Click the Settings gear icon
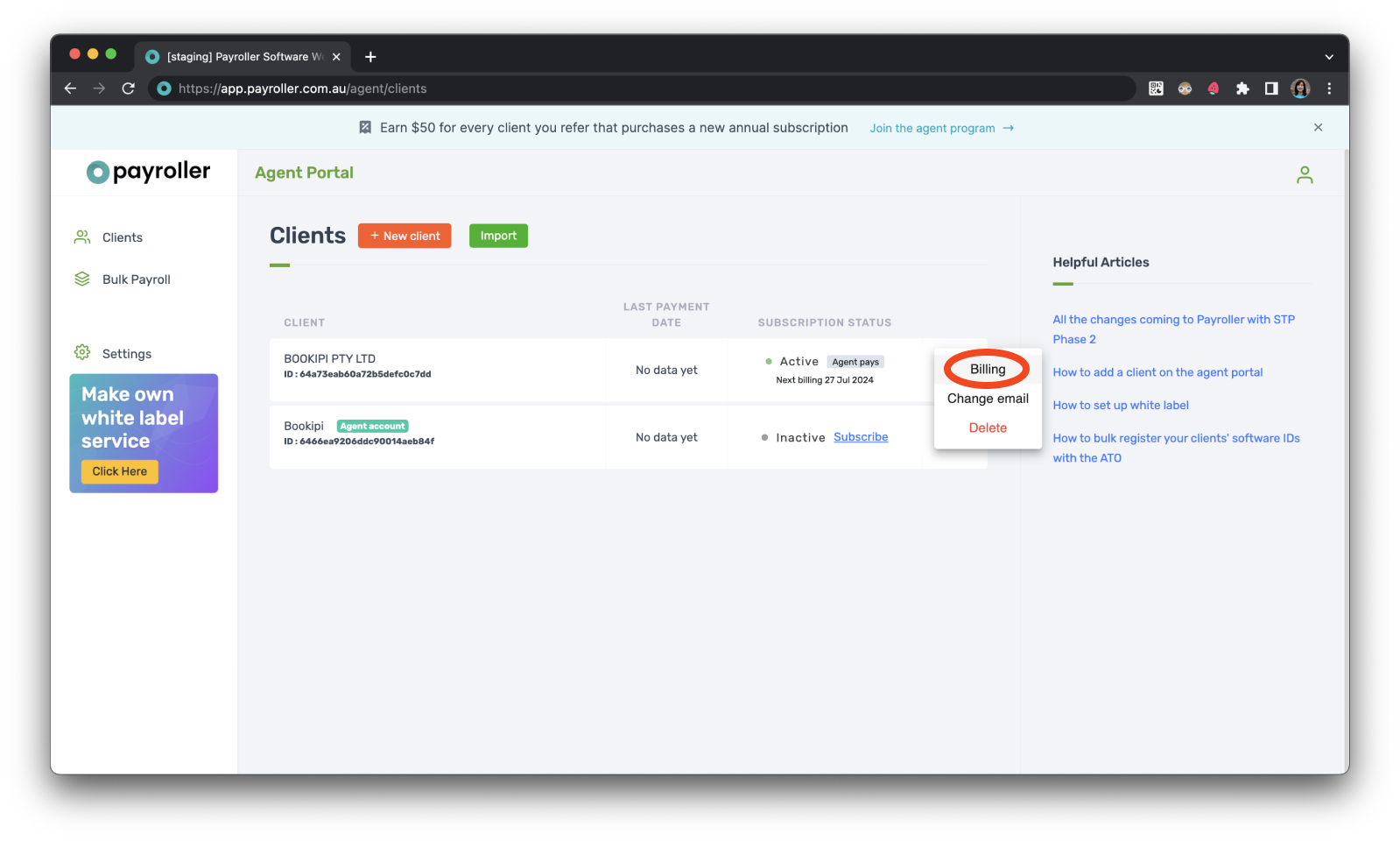Image resolution: width=1400 pixels, height=841 pixels. 82,352
